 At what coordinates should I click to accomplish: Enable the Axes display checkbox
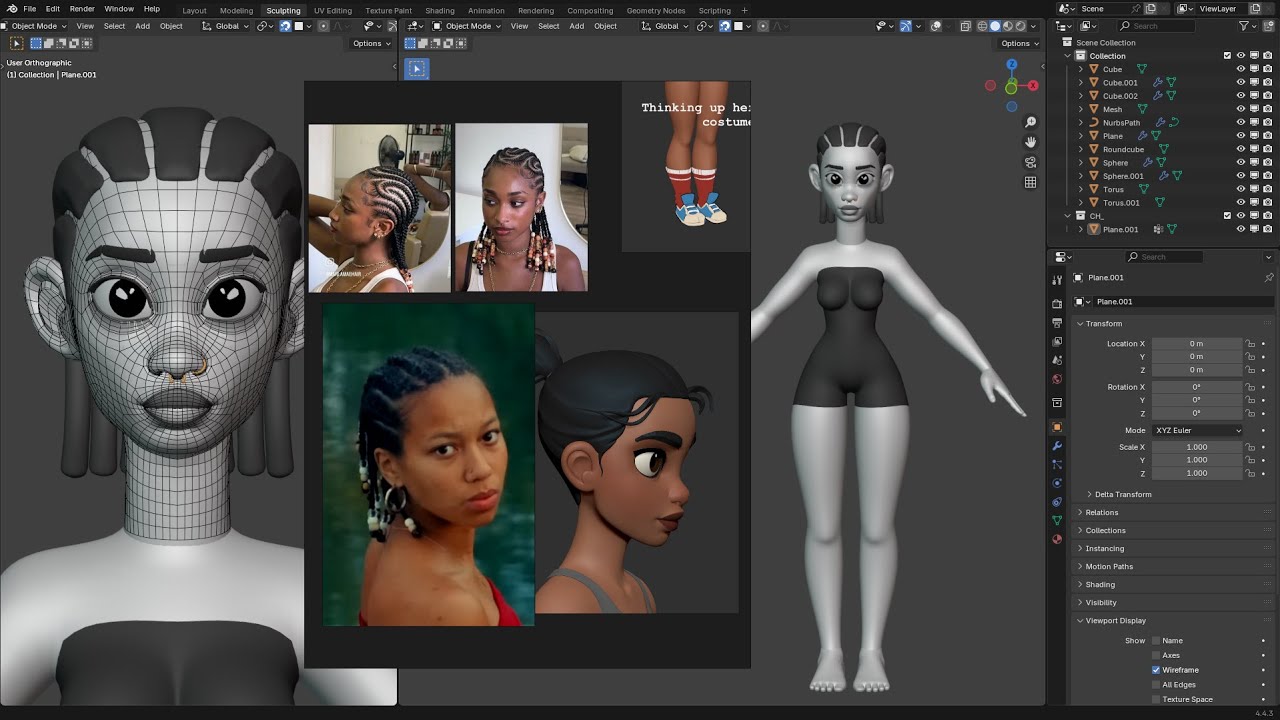click(x=1156, y=655)
